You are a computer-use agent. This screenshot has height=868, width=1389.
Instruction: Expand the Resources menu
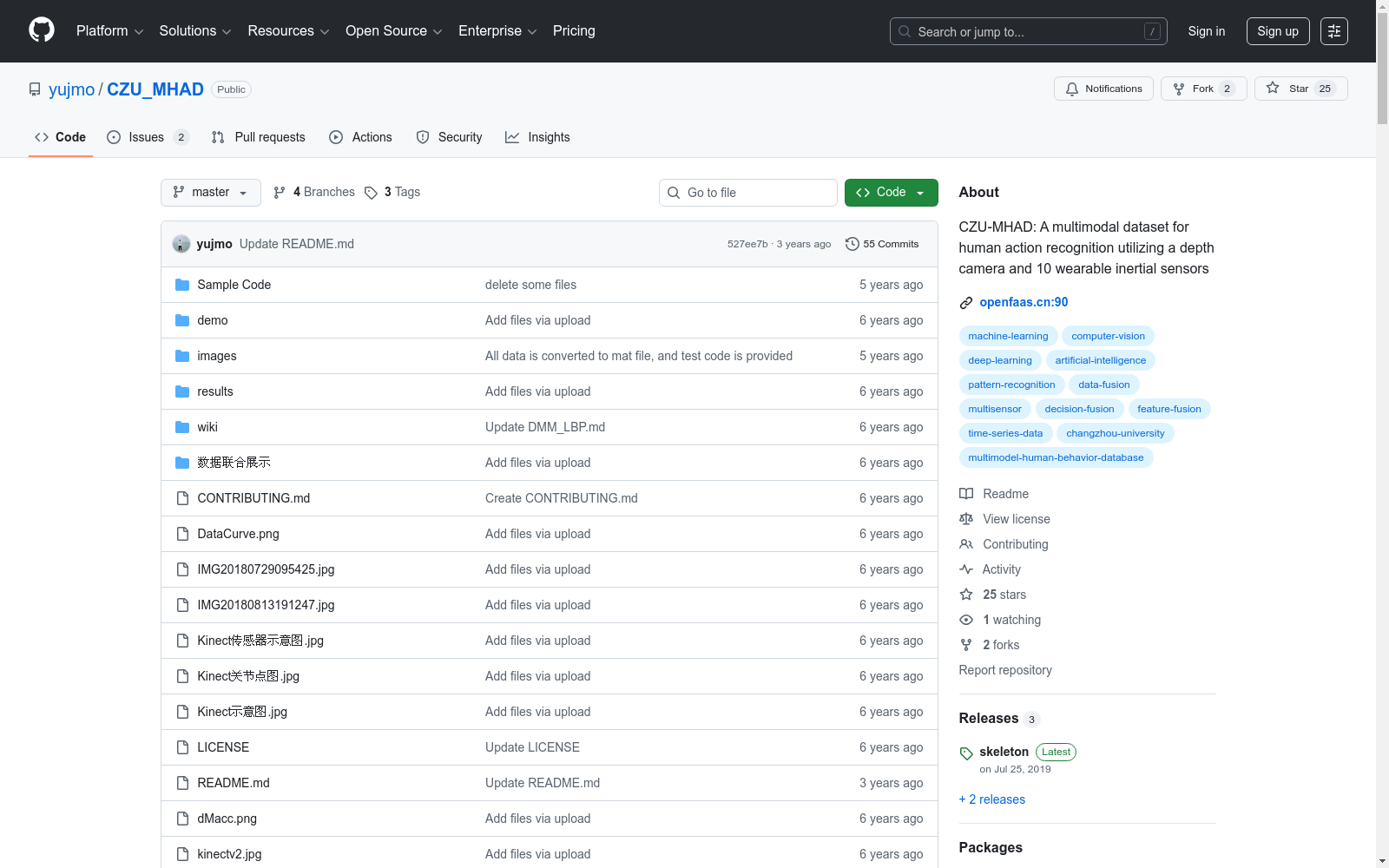(288, 31)
